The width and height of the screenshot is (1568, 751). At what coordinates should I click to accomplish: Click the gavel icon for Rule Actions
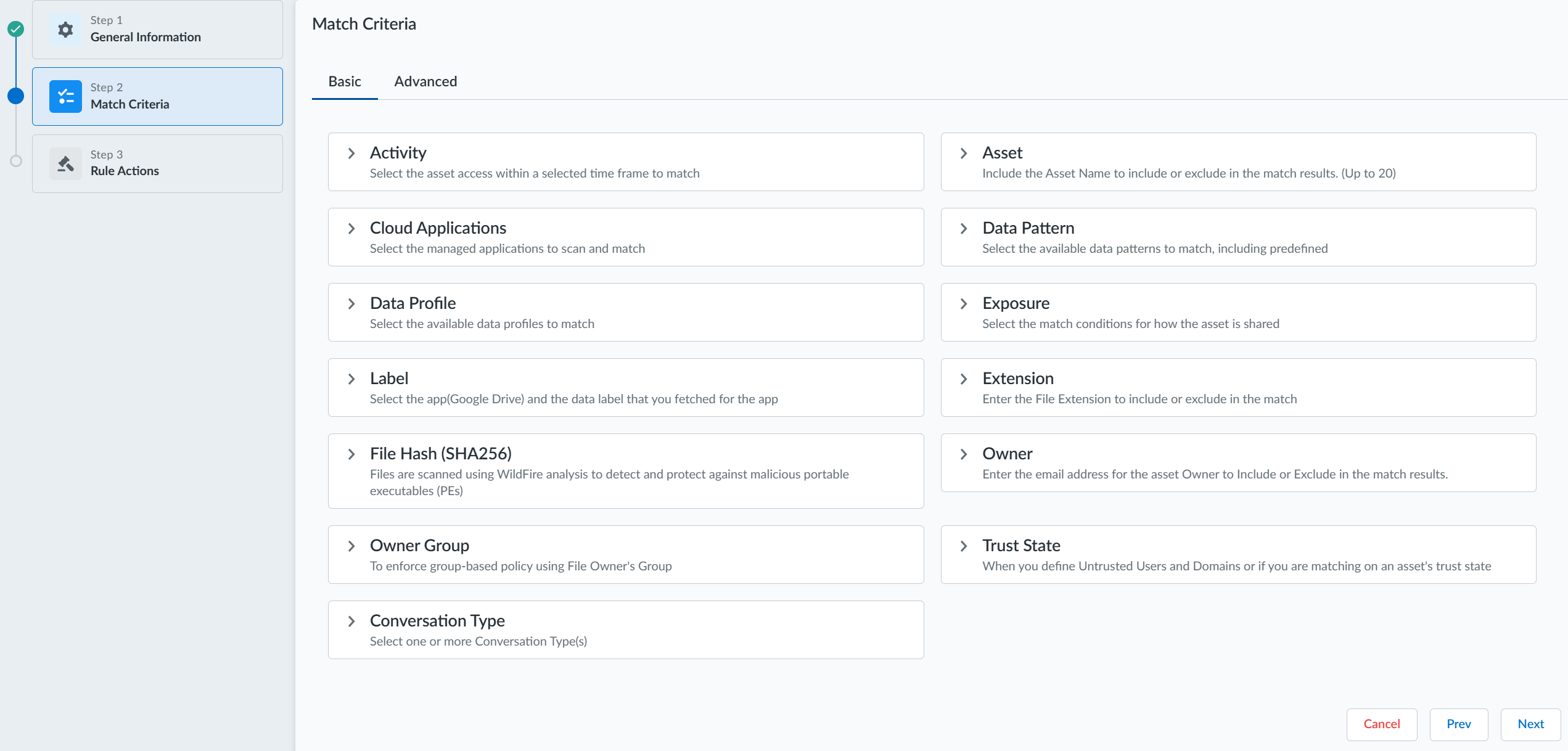point(65,163)
